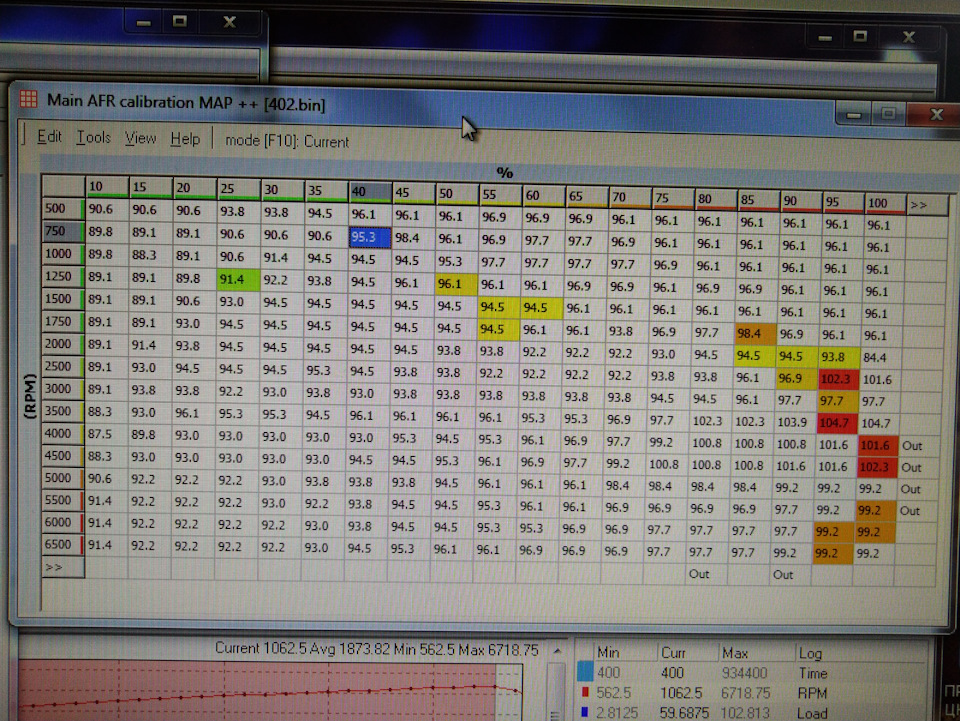Select the green 91.4 cell at 1250 RPM

(x=238, y=279)
